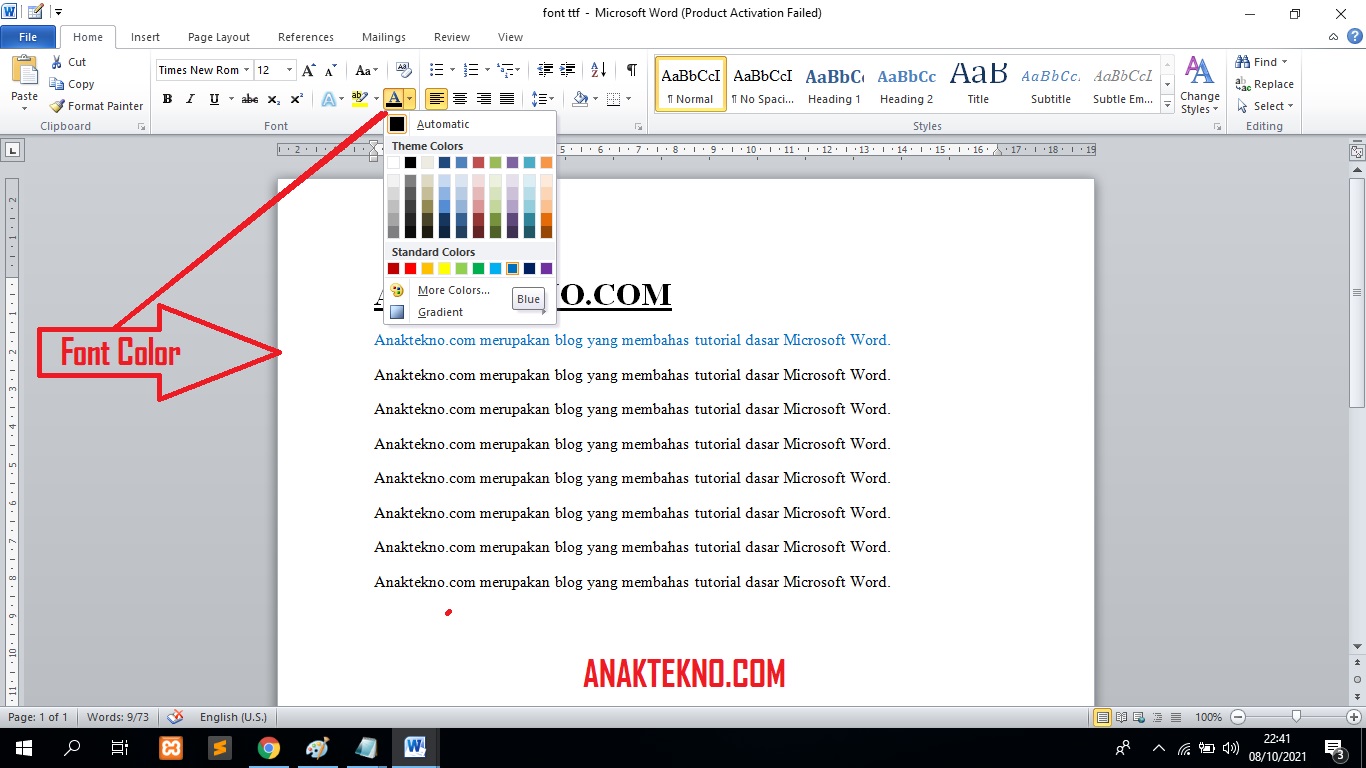Grow font size with the enlarge A icon

tap(309, 70)
